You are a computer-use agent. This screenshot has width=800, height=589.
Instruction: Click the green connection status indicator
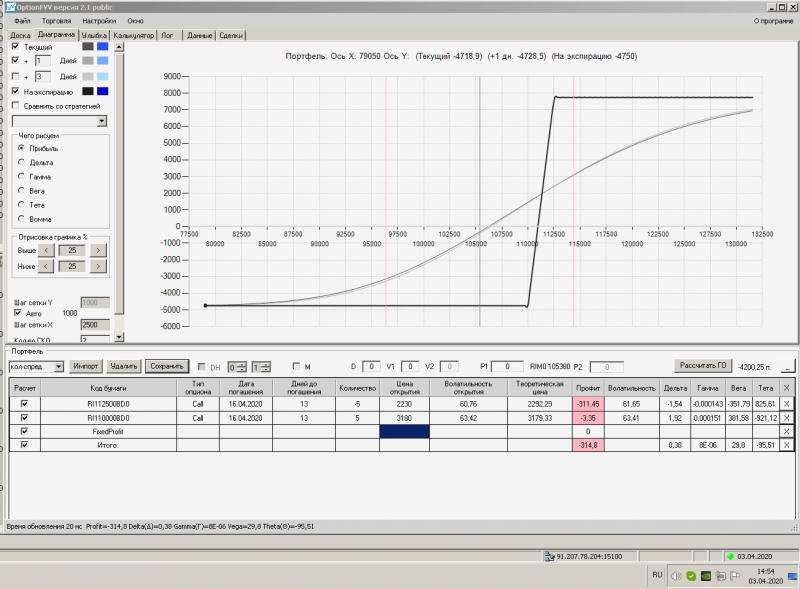pos(730,556)
